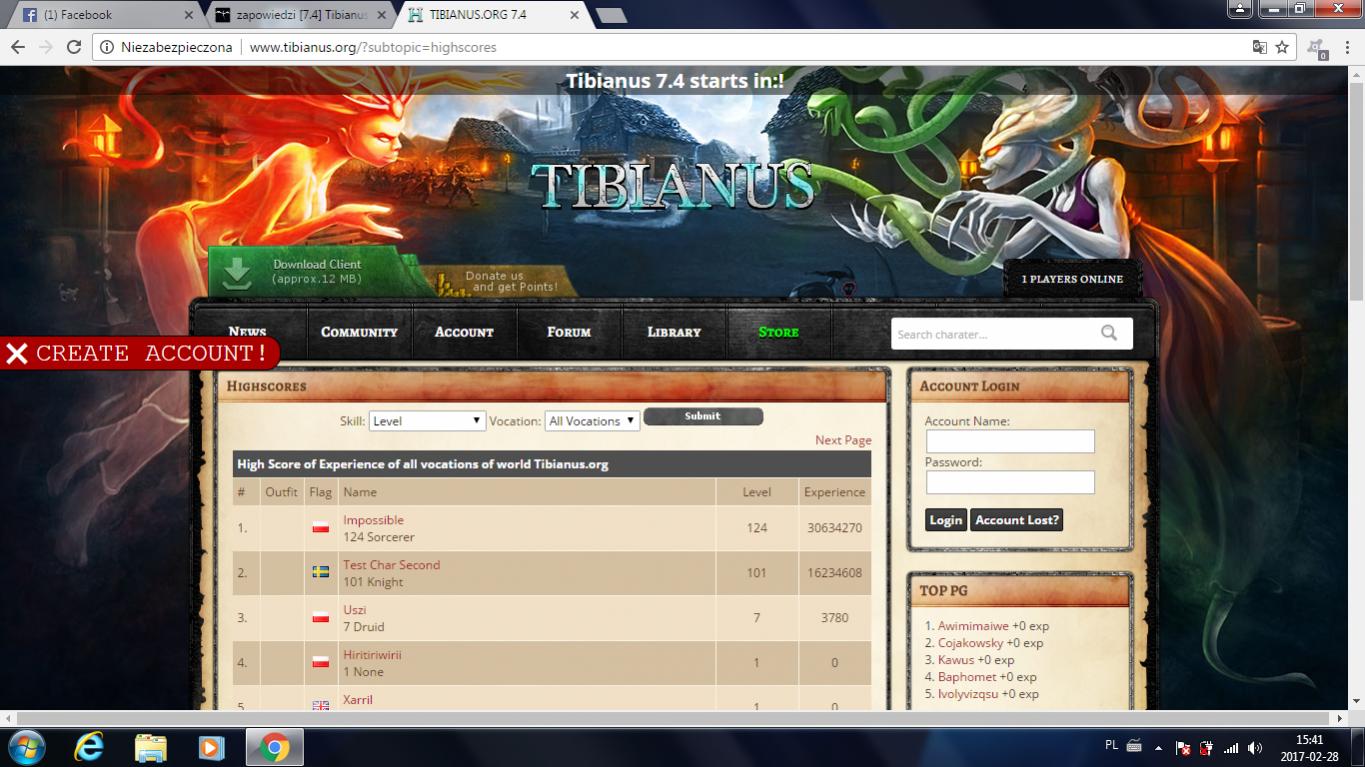Image resolution: width=1365 pixels, height=767 pixels.
Task: Click the translate page icon in address bar
Action: (x=1260, y=47)
